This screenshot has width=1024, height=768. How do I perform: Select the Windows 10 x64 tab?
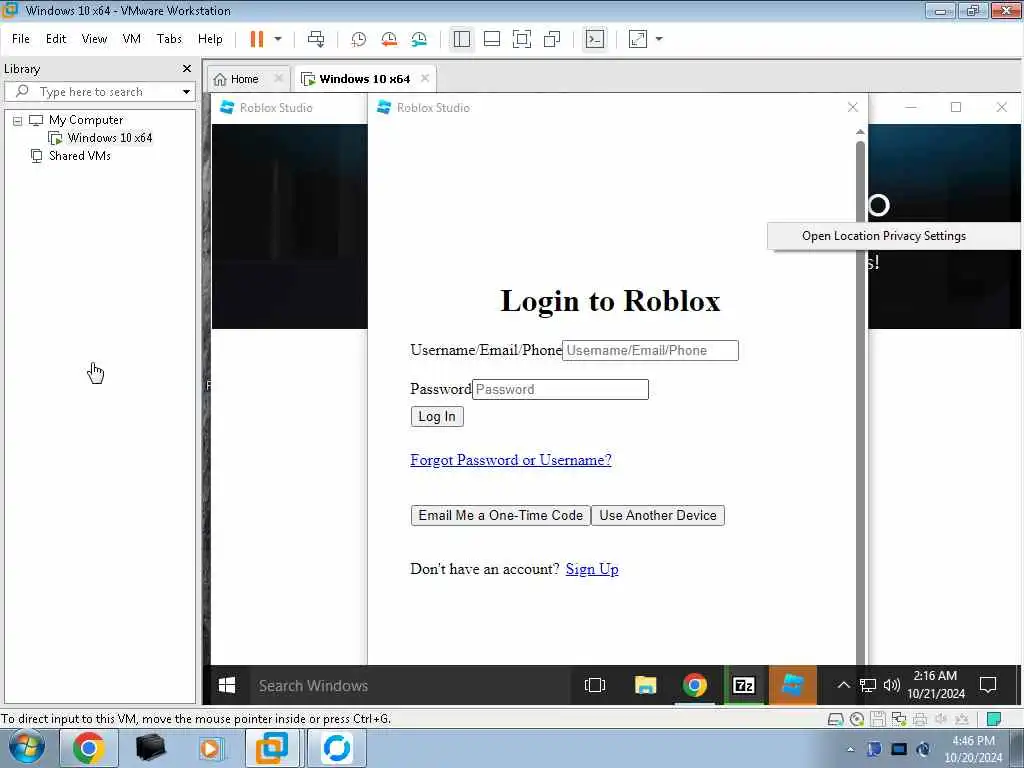pyautogui.click(x=364, y=79)
